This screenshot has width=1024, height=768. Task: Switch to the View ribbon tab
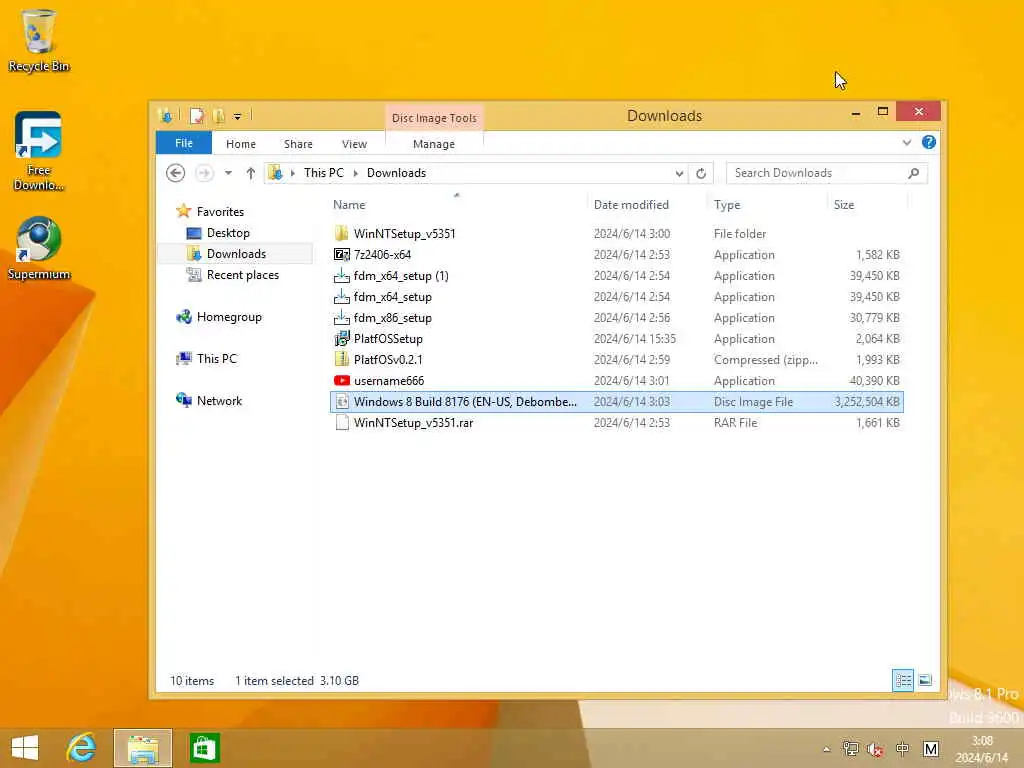click(x=354, y=144)
